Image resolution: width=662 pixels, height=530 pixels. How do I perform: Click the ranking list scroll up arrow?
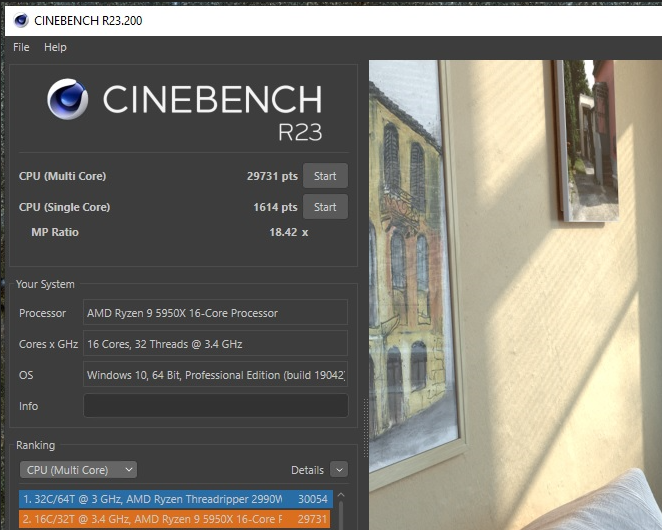341,495
